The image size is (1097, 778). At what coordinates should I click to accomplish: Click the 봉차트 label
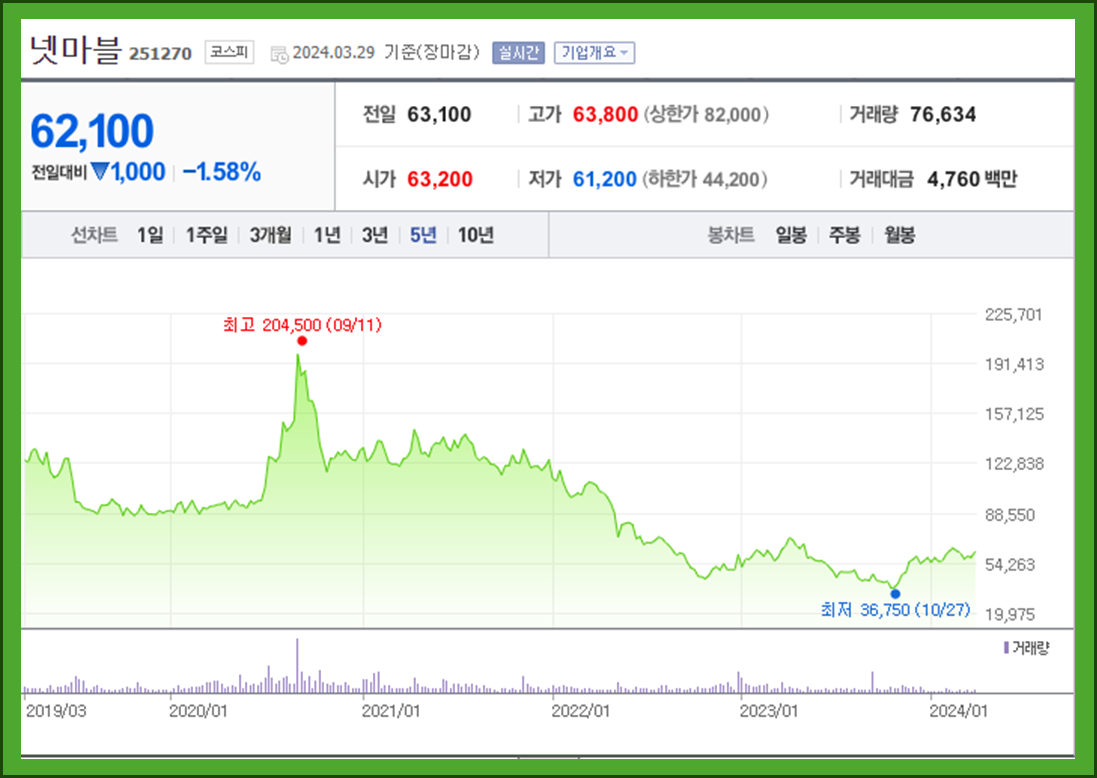click(x=730, y=235)
